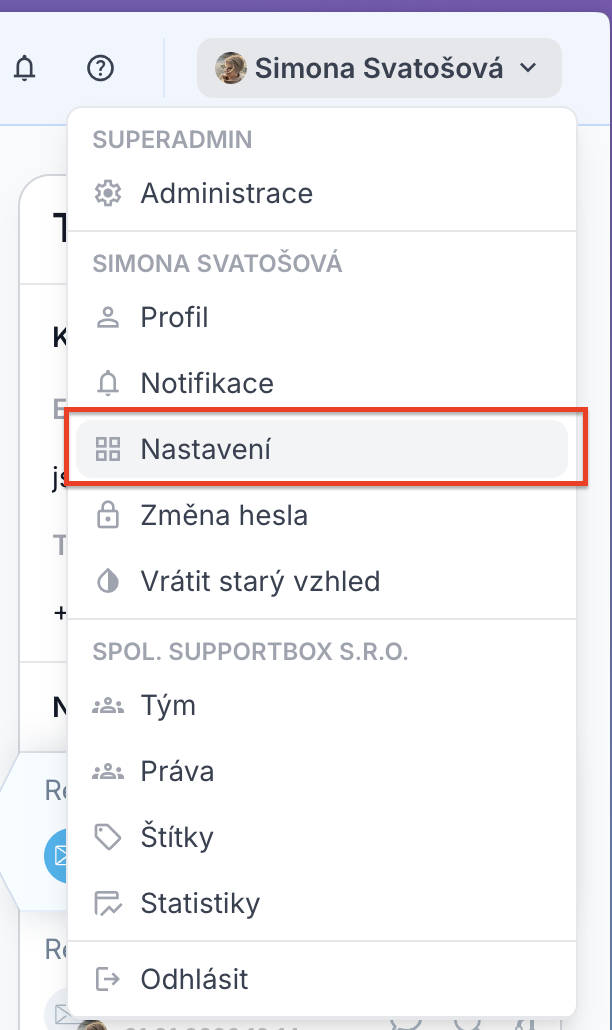This screenshot has height=1030, width=612.
Task: Click the Administrace gear icon
Action: coord(107,193)
